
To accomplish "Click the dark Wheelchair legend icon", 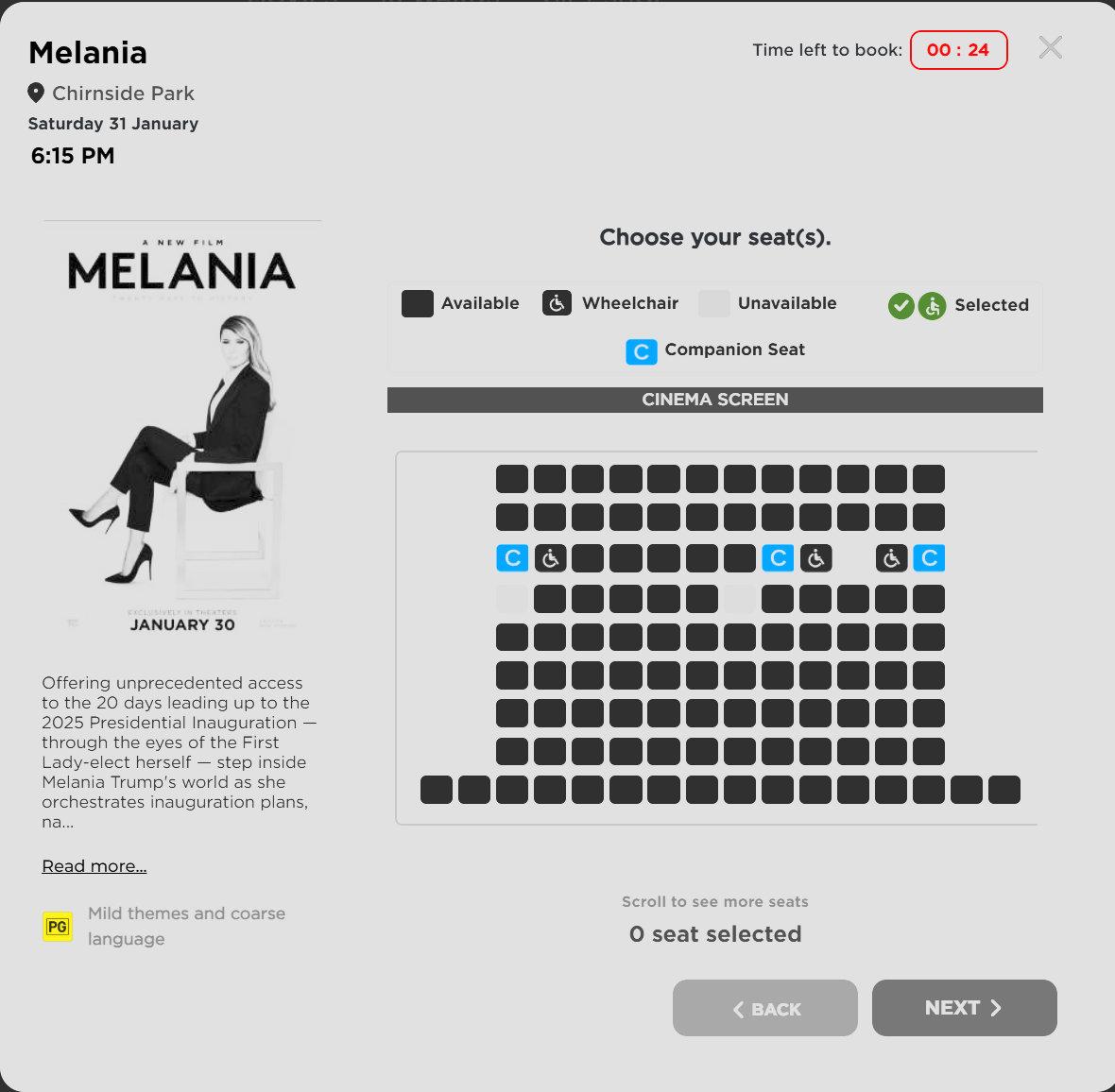I will point(557,303).
